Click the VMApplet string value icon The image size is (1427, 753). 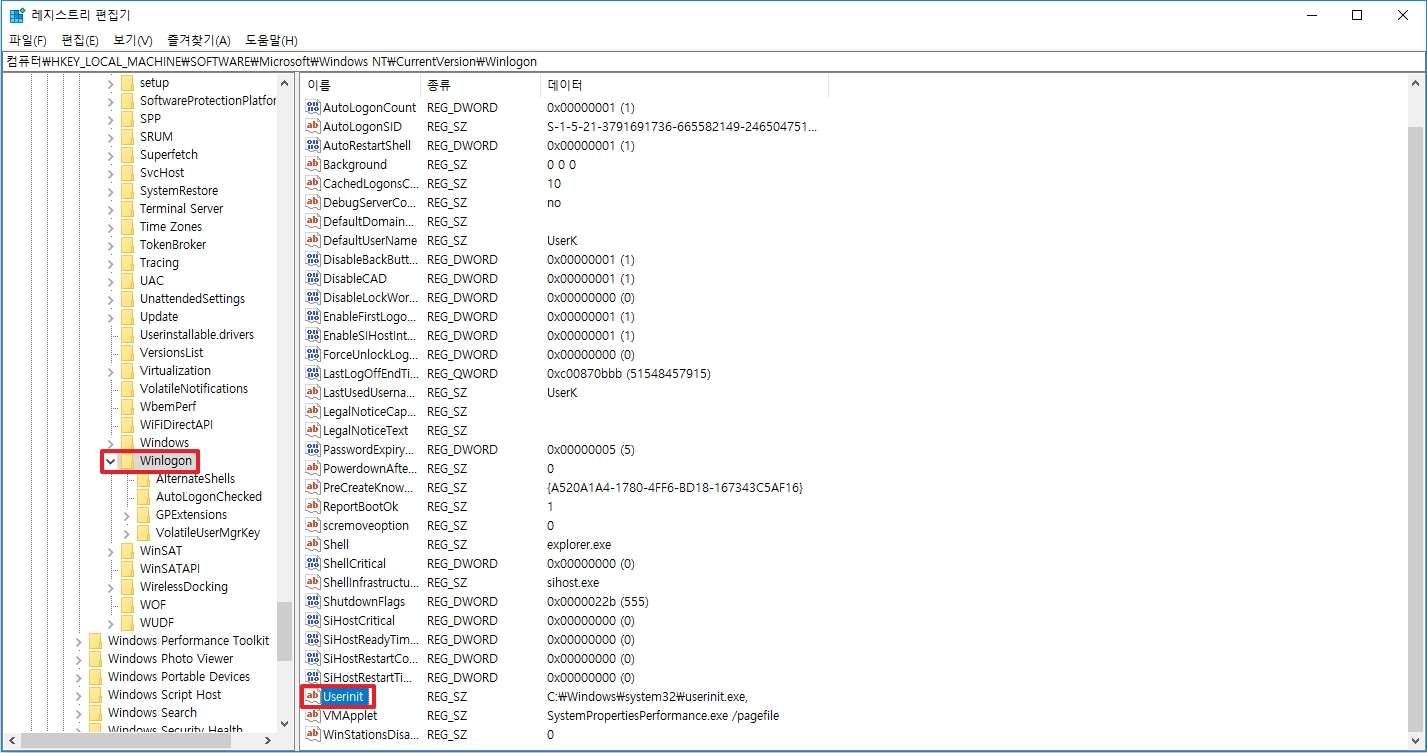[313, 715]
